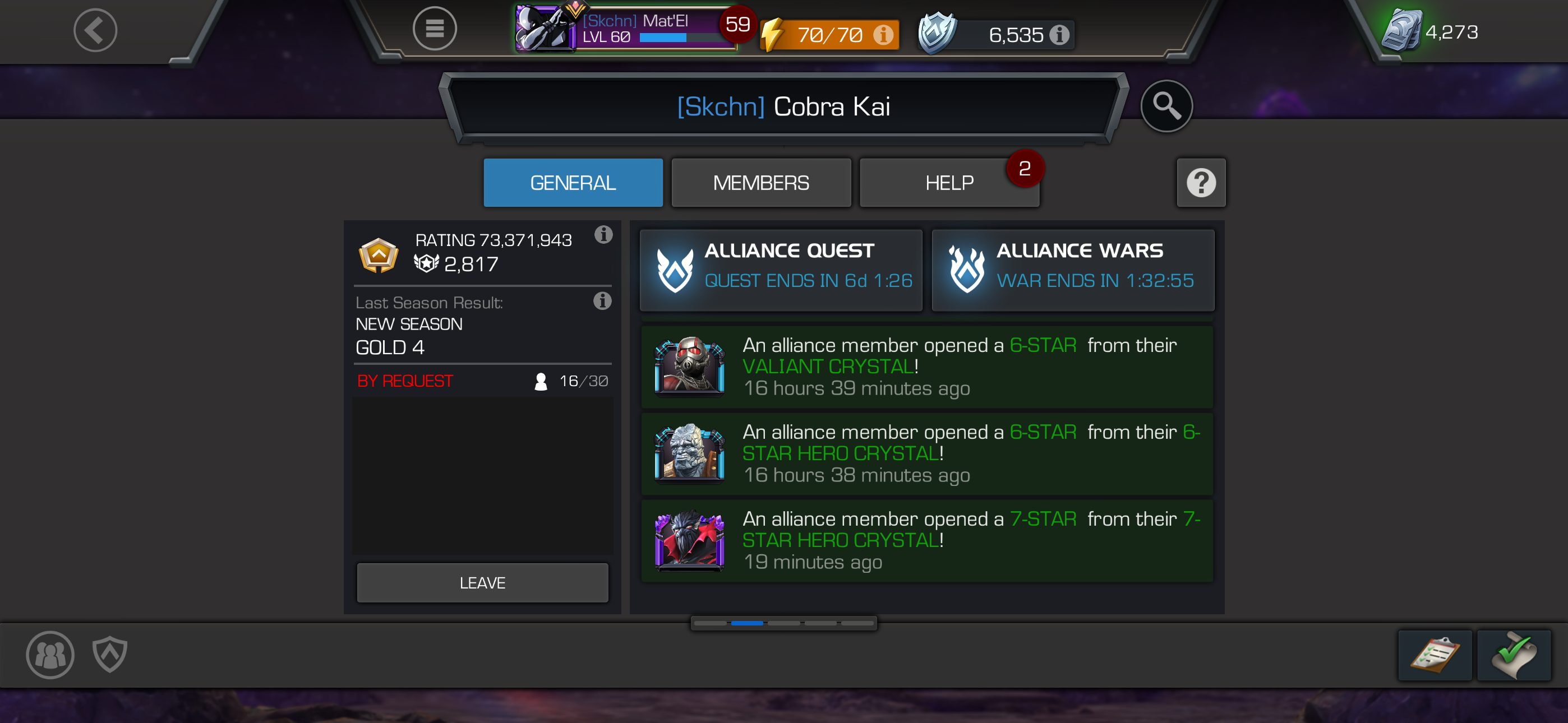
Task: Open the hamburger main menu
Action: click(x=434, y=29)
